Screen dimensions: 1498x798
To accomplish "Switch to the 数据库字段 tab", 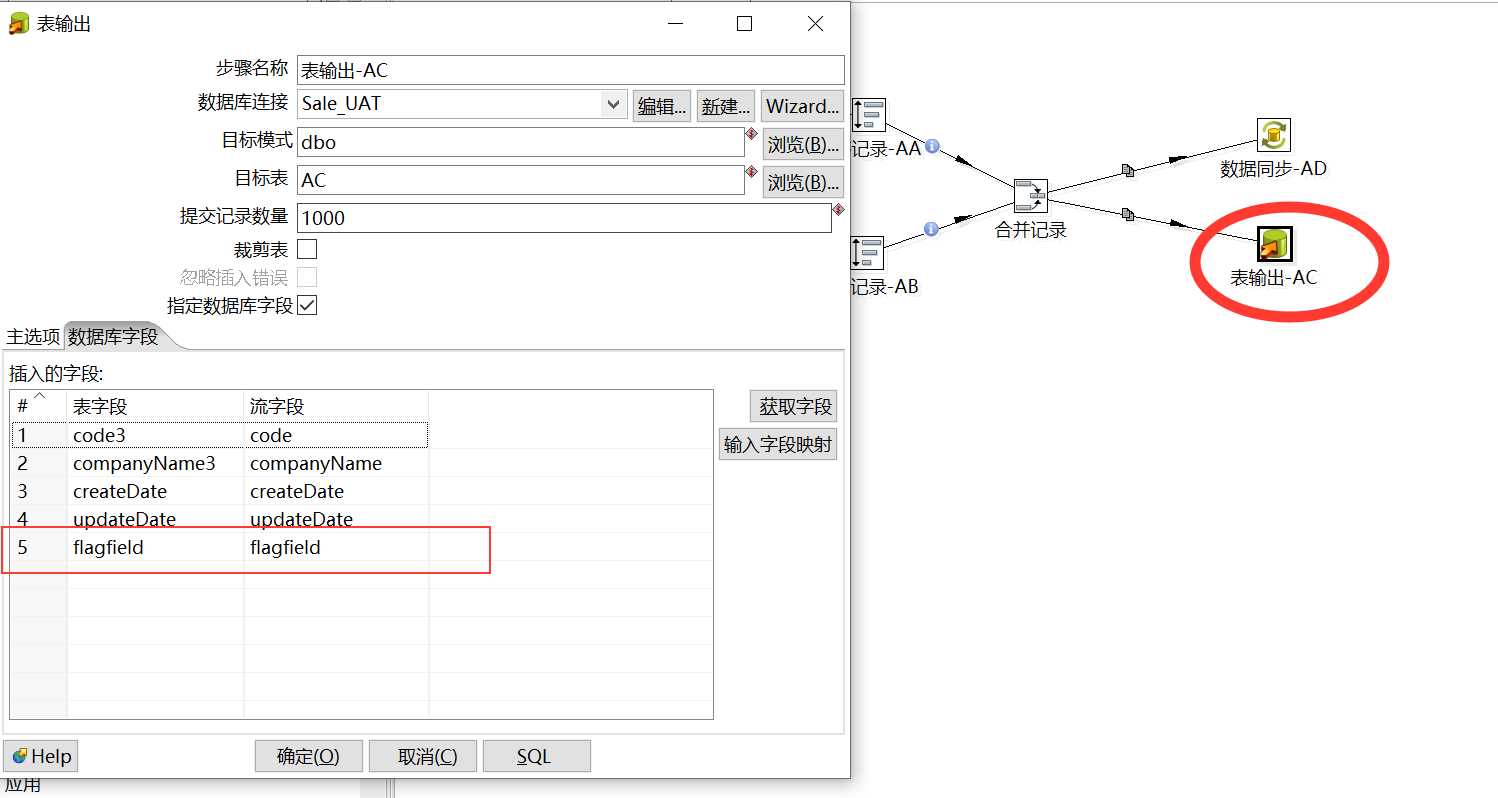I will pos(113,337).
